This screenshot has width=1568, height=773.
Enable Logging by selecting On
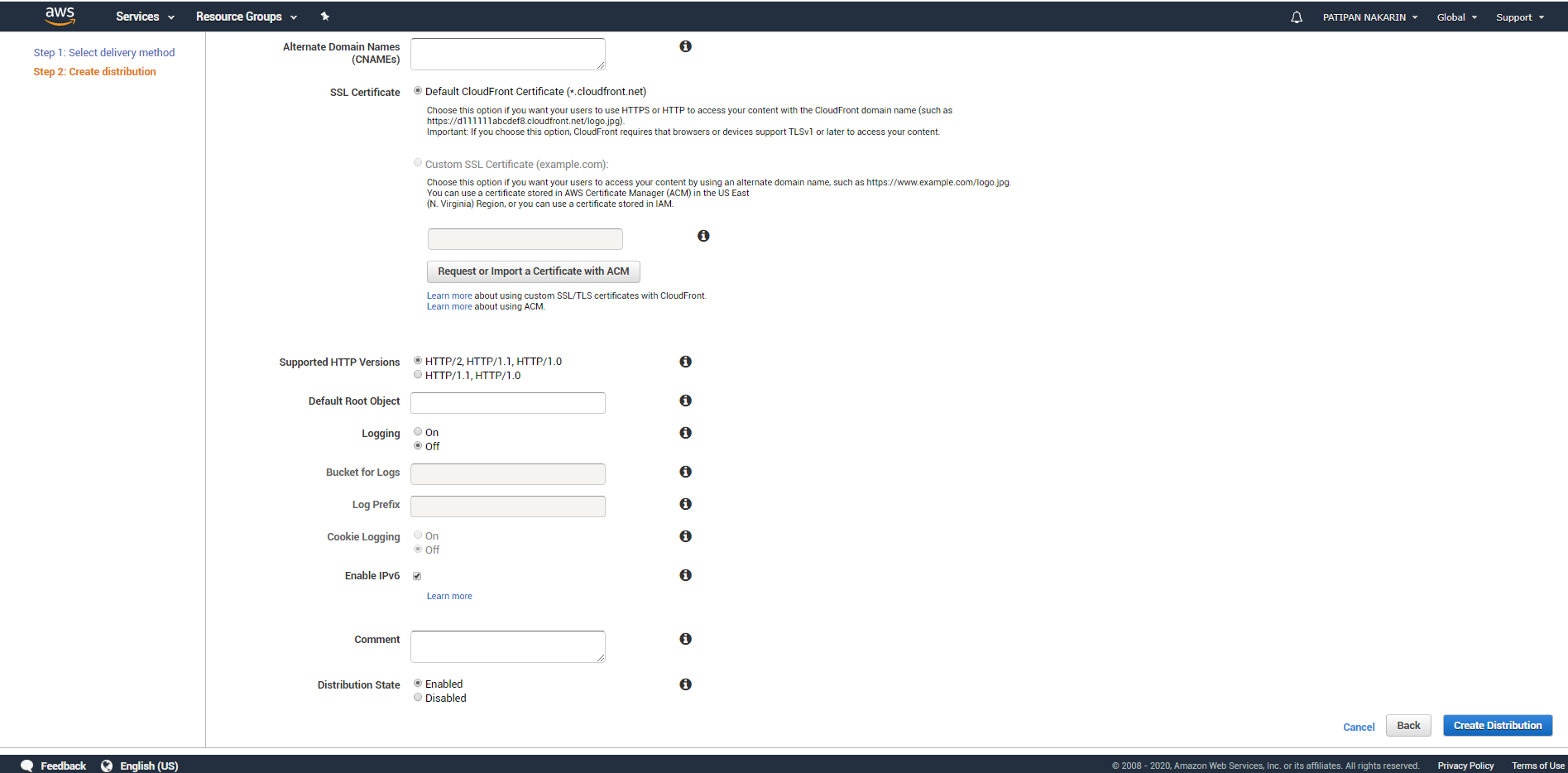coord(418,431)
